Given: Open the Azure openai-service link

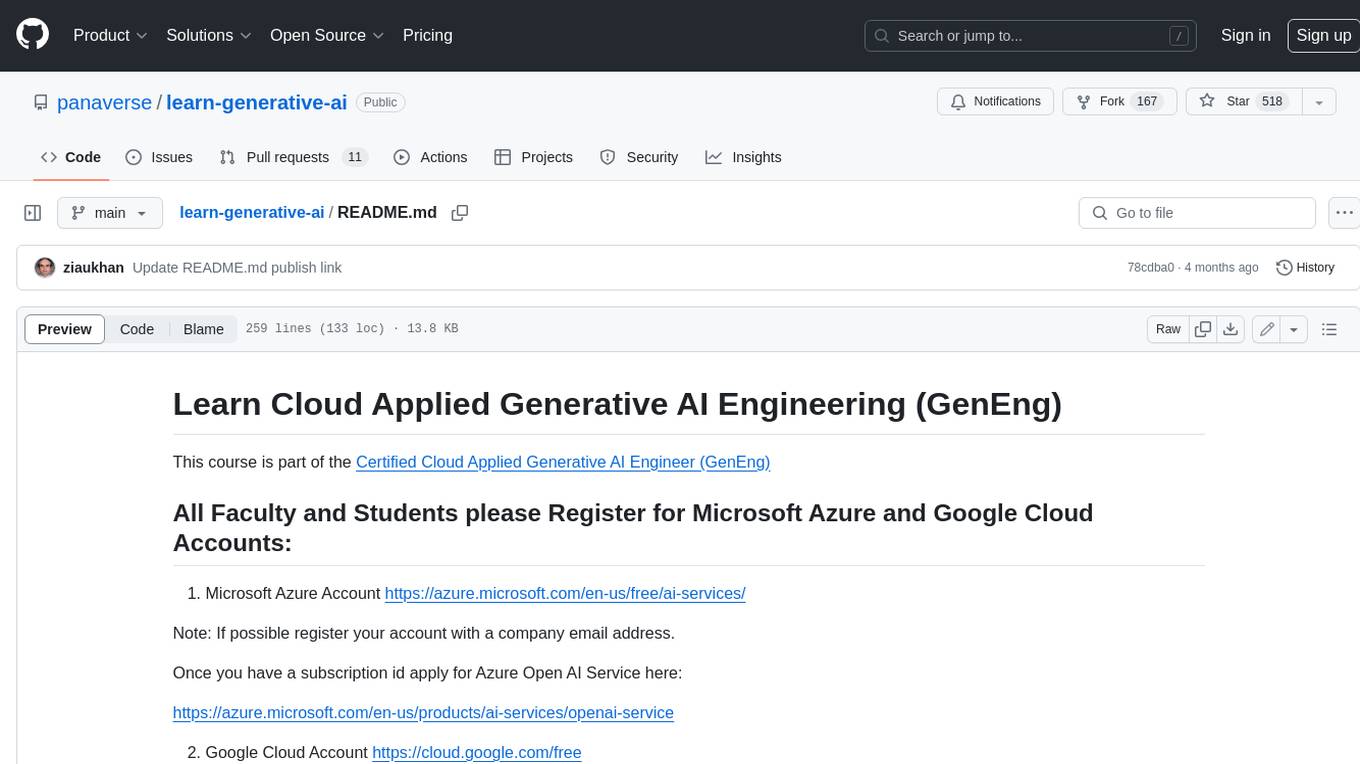Looking at the screenshot, I should pyautogui.click(x=423, y=713).
